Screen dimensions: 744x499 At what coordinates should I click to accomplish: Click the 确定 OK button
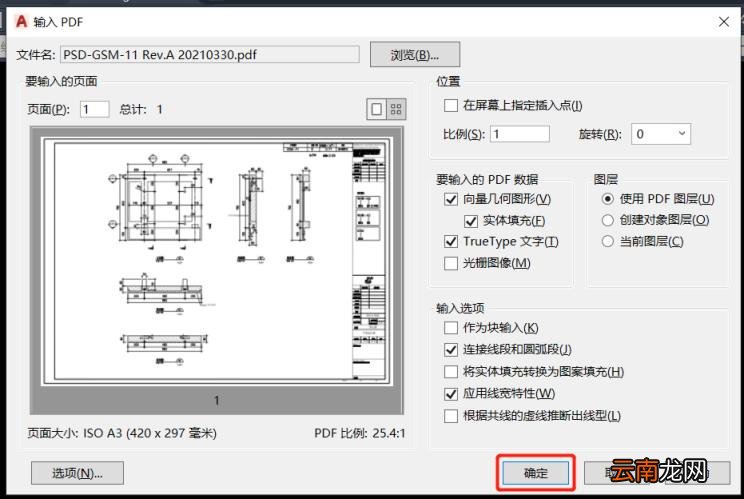coord(536,473)
